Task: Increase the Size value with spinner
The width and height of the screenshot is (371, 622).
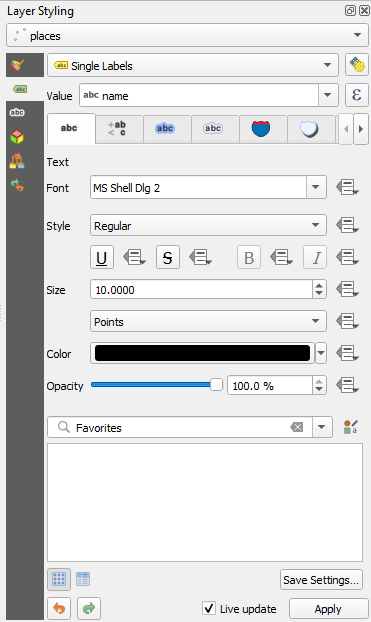Action: (319, 285)
